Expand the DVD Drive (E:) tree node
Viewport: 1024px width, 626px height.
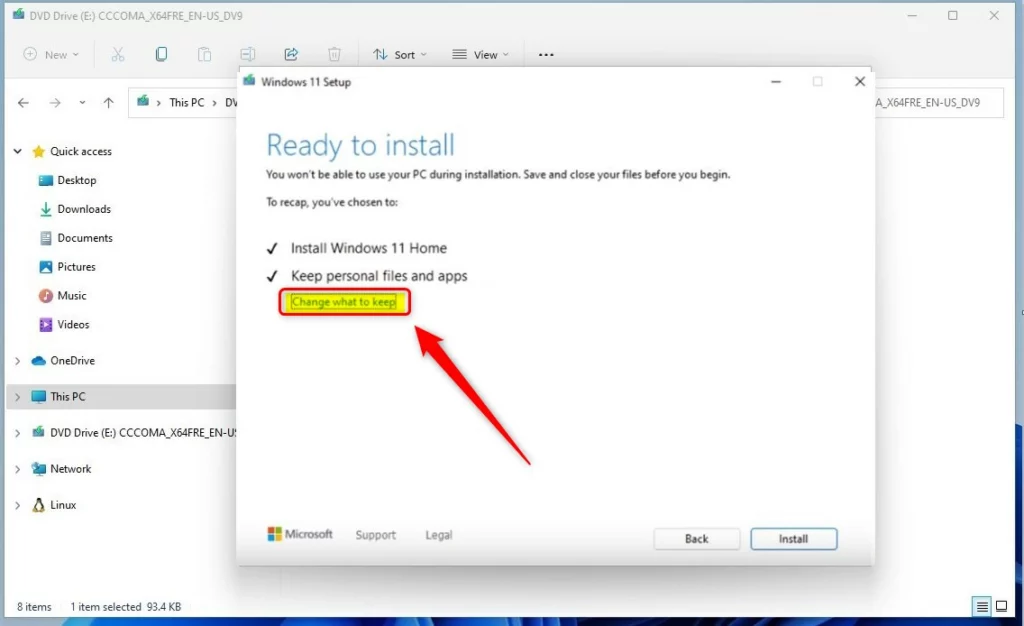pyautogui.click(x=18, y=432)
